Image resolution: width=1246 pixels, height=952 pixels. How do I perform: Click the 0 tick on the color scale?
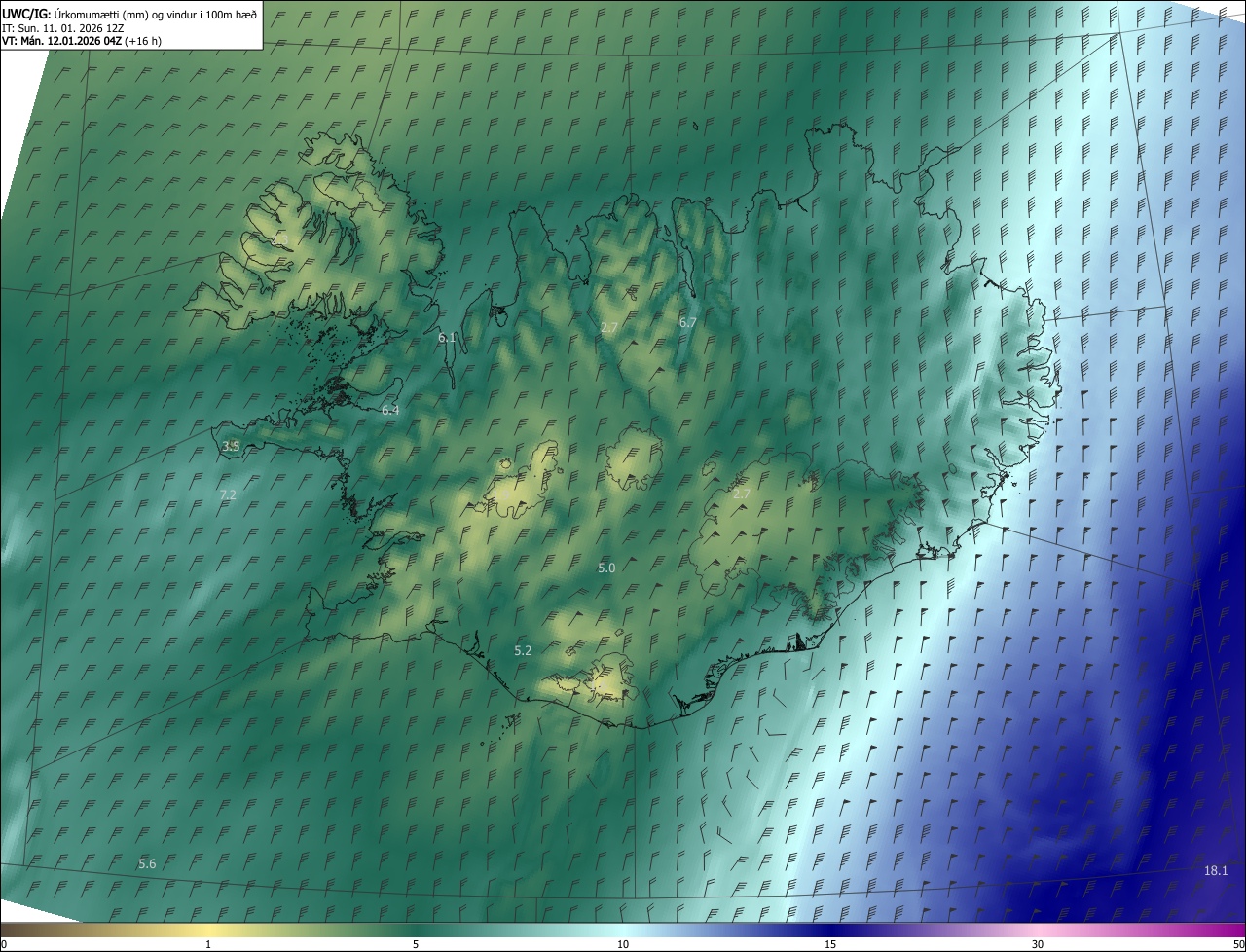point(4,945)
